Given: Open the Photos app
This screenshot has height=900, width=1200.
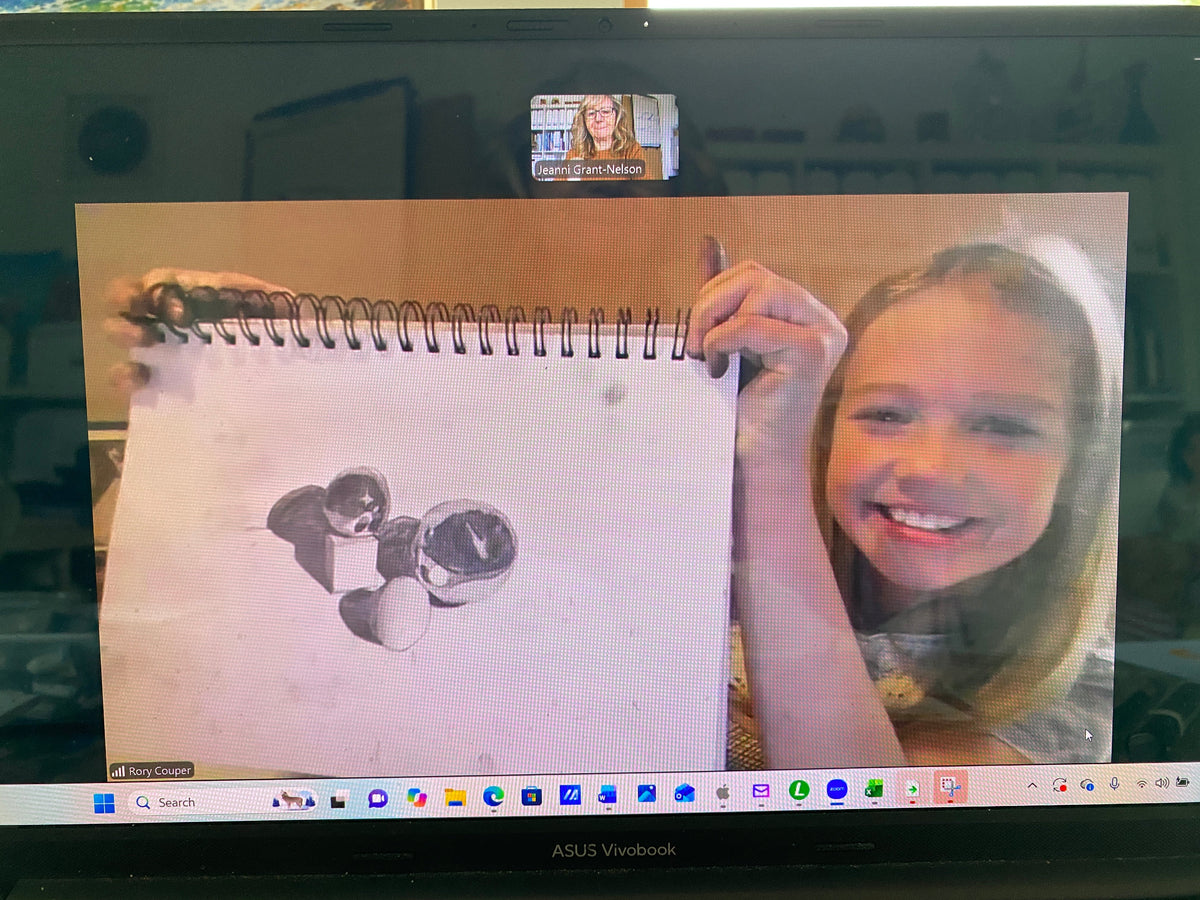Looking at the screenshot, I should 646,793.
